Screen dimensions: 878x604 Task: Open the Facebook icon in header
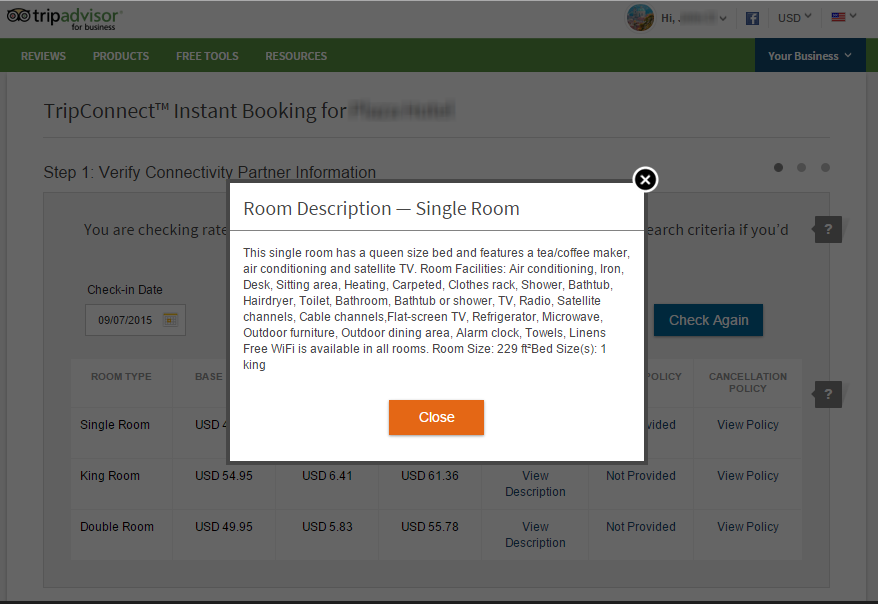(x=753, y=18)
